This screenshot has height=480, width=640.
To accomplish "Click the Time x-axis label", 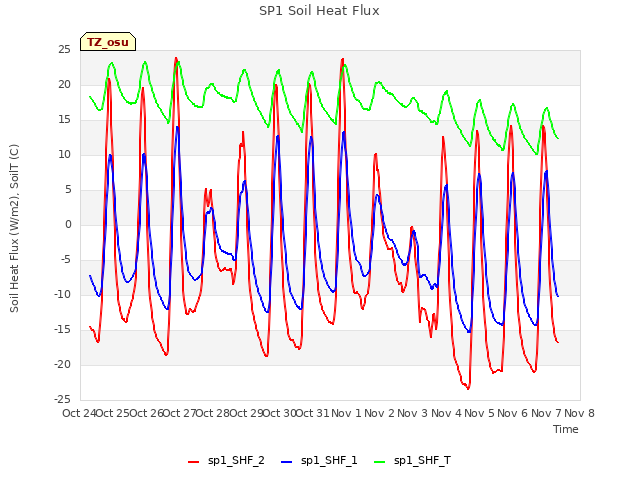I will (x=566, y=429).
